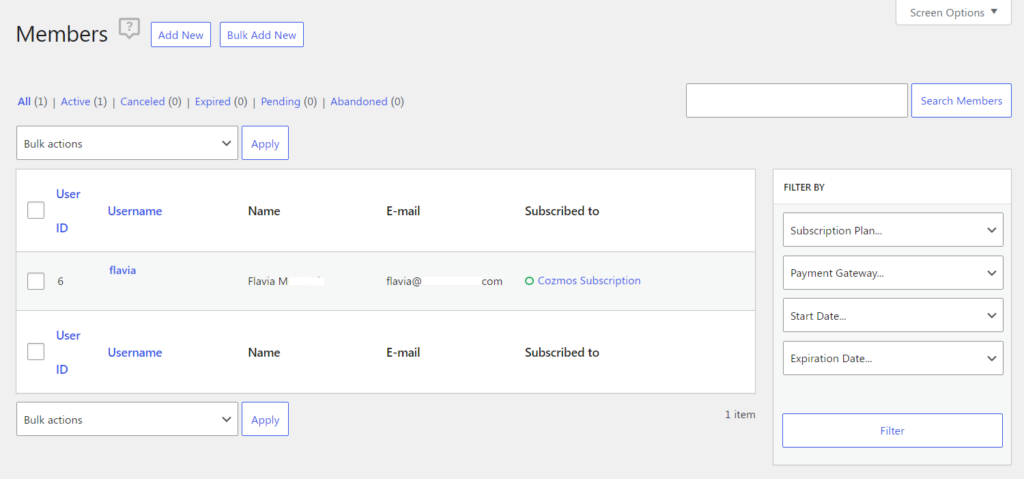Viewport: 1024px width, 479px height.
Task: Switch to the Abandoned members filter
Action: pyautogui.click(x=359, y=102)
